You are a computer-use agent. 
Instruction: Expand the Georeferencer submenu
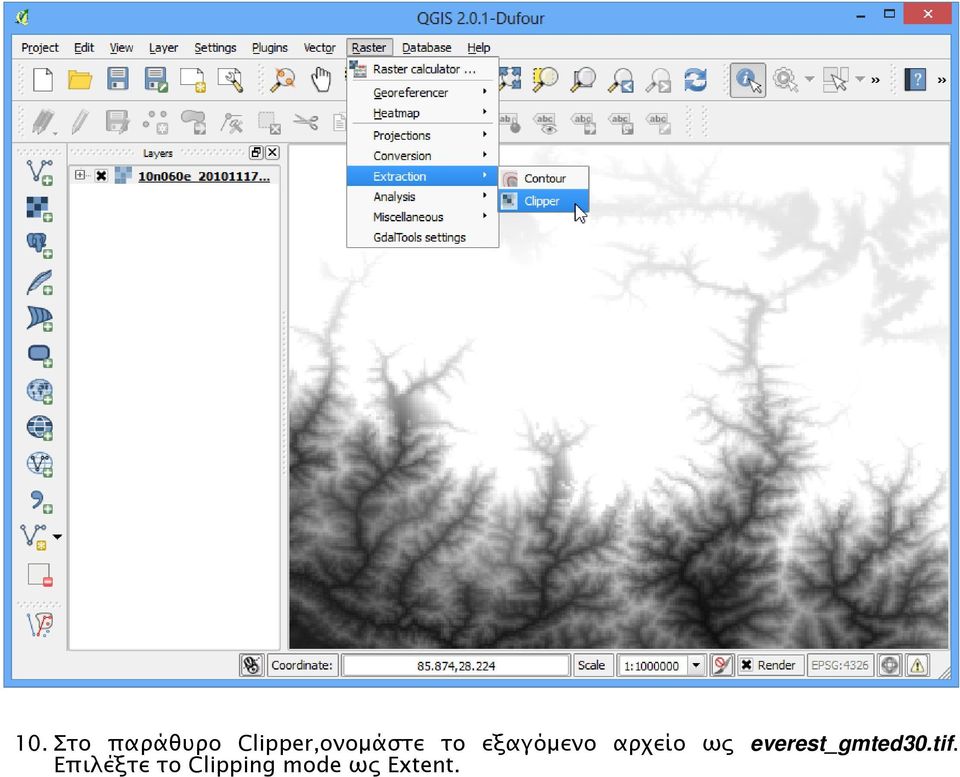(424, 92)
